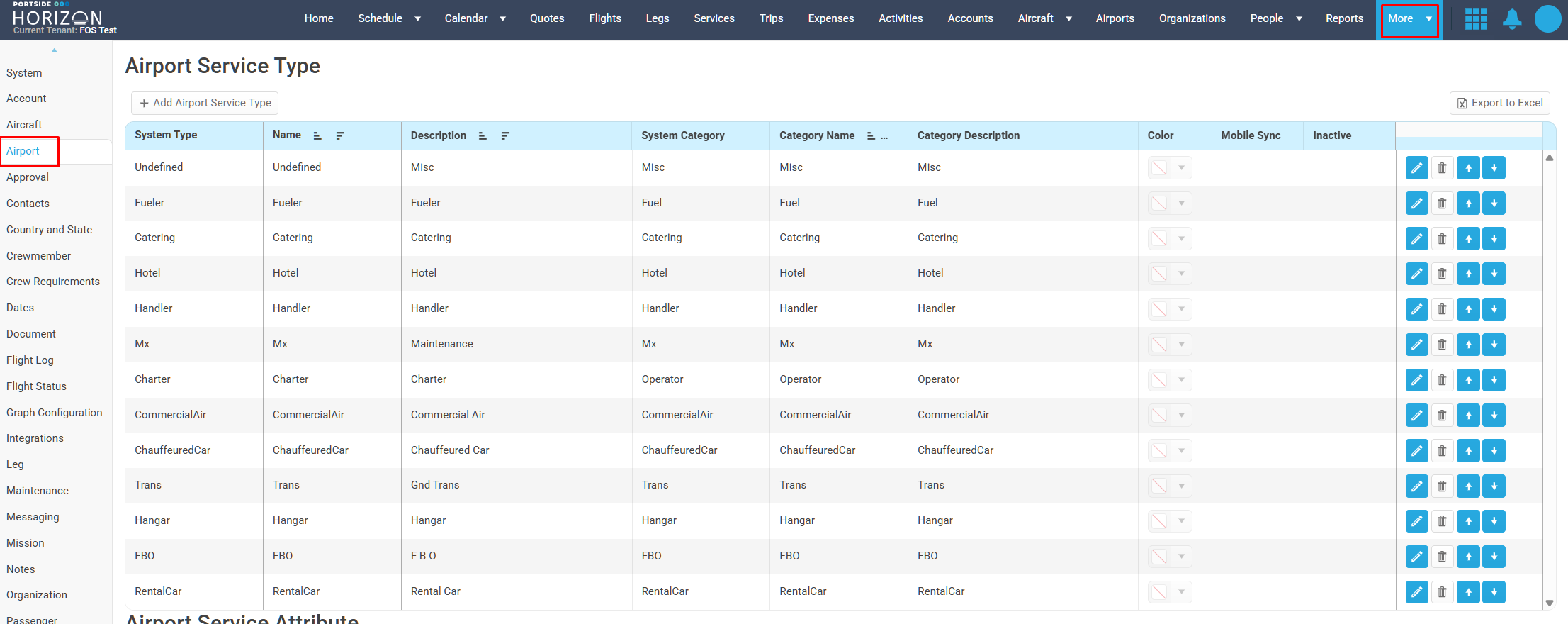Move the Hotel row up with arrow

(1468, 274)
